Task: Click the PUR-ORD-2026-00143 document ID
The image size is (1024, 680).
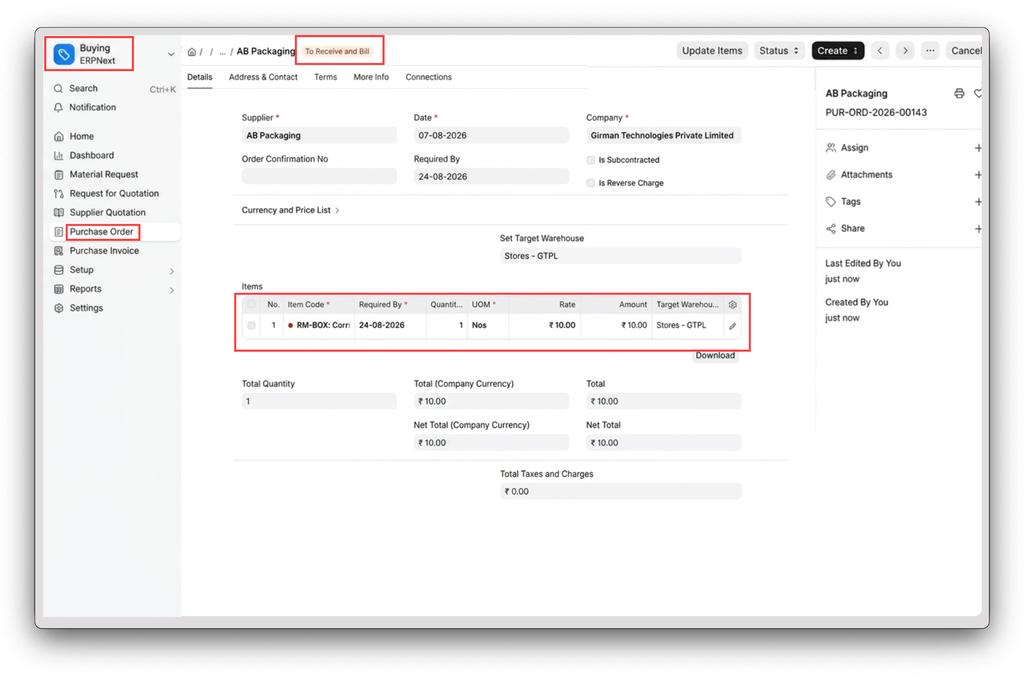Action: (876, 112)
